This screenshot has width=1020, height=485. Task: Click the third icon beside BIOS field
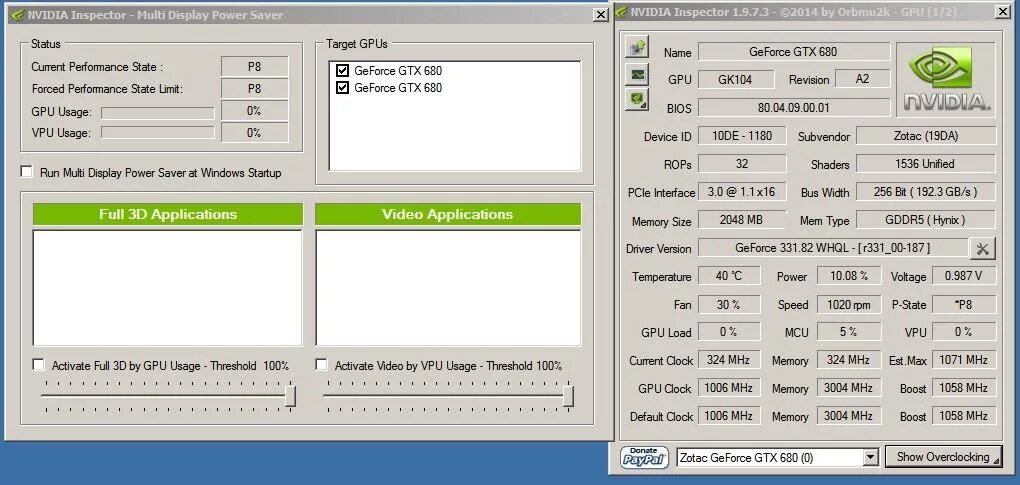tap(638, 99)
